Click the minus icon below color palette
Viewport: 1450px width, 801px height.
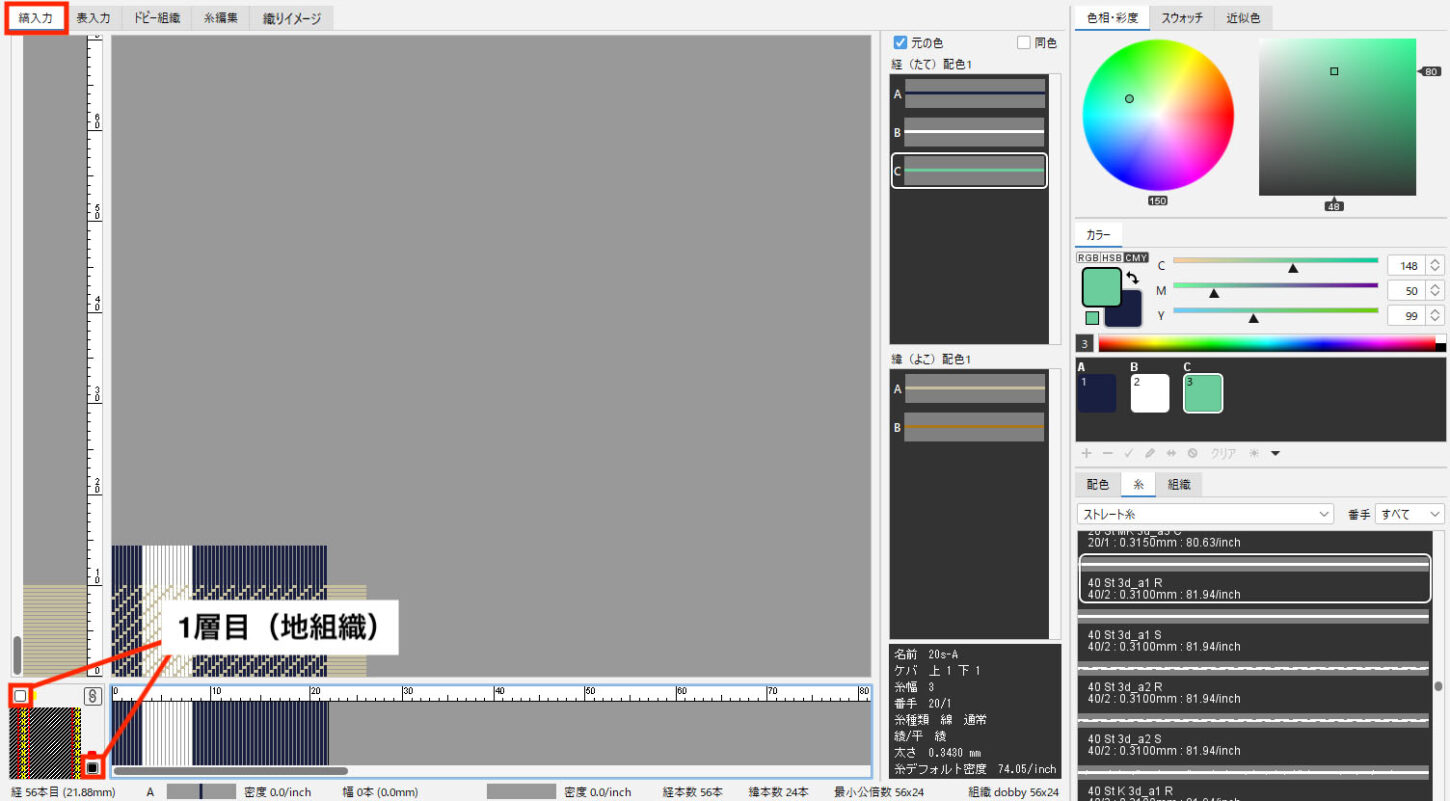tap(1108, 453)
